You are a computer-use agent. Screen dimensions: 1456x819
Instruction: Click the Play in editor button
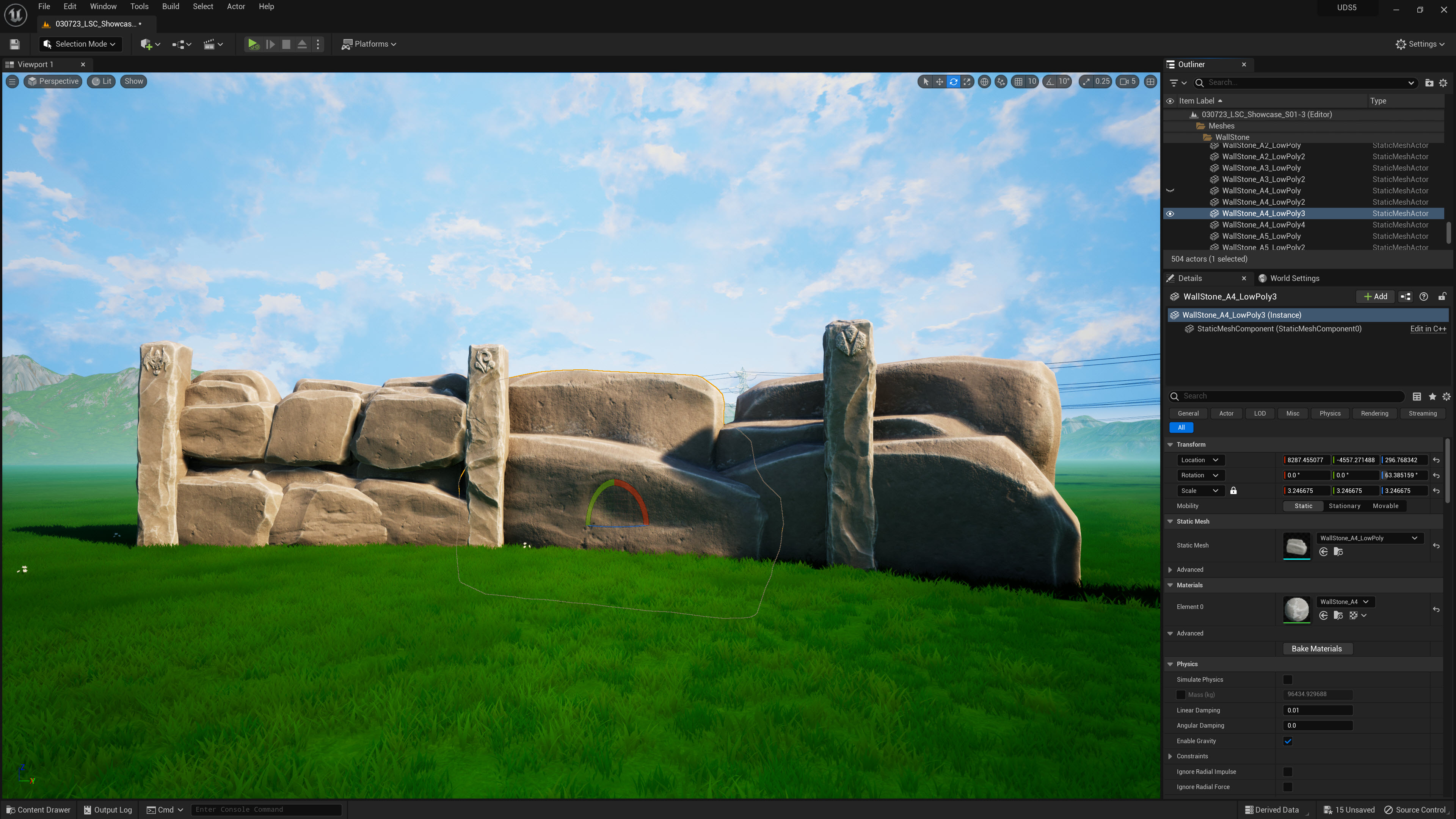pos(253,44)
